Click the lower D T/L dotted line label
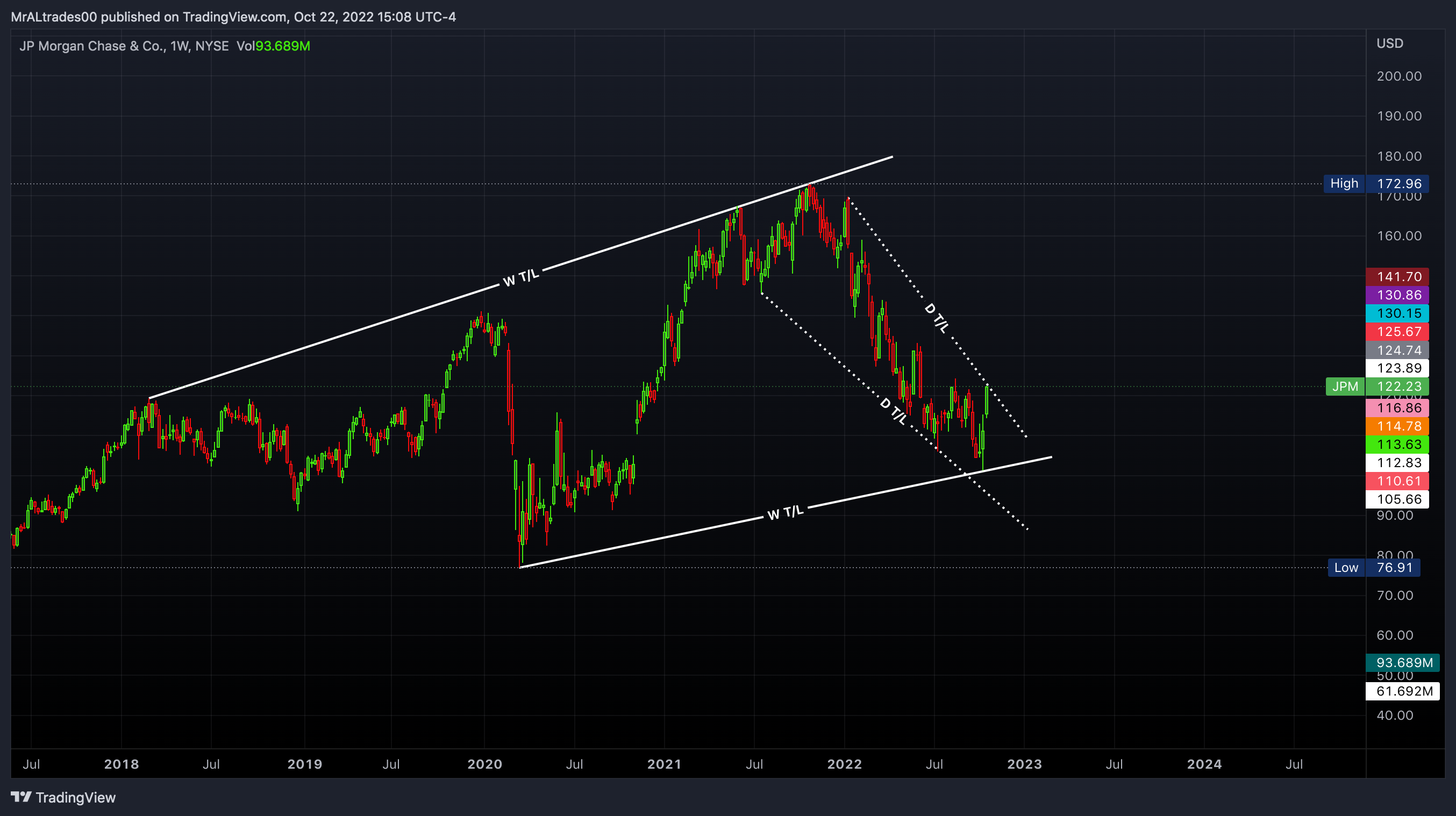Image resolution: width=1456 pixels, height=816 pixels. (893, 411)
